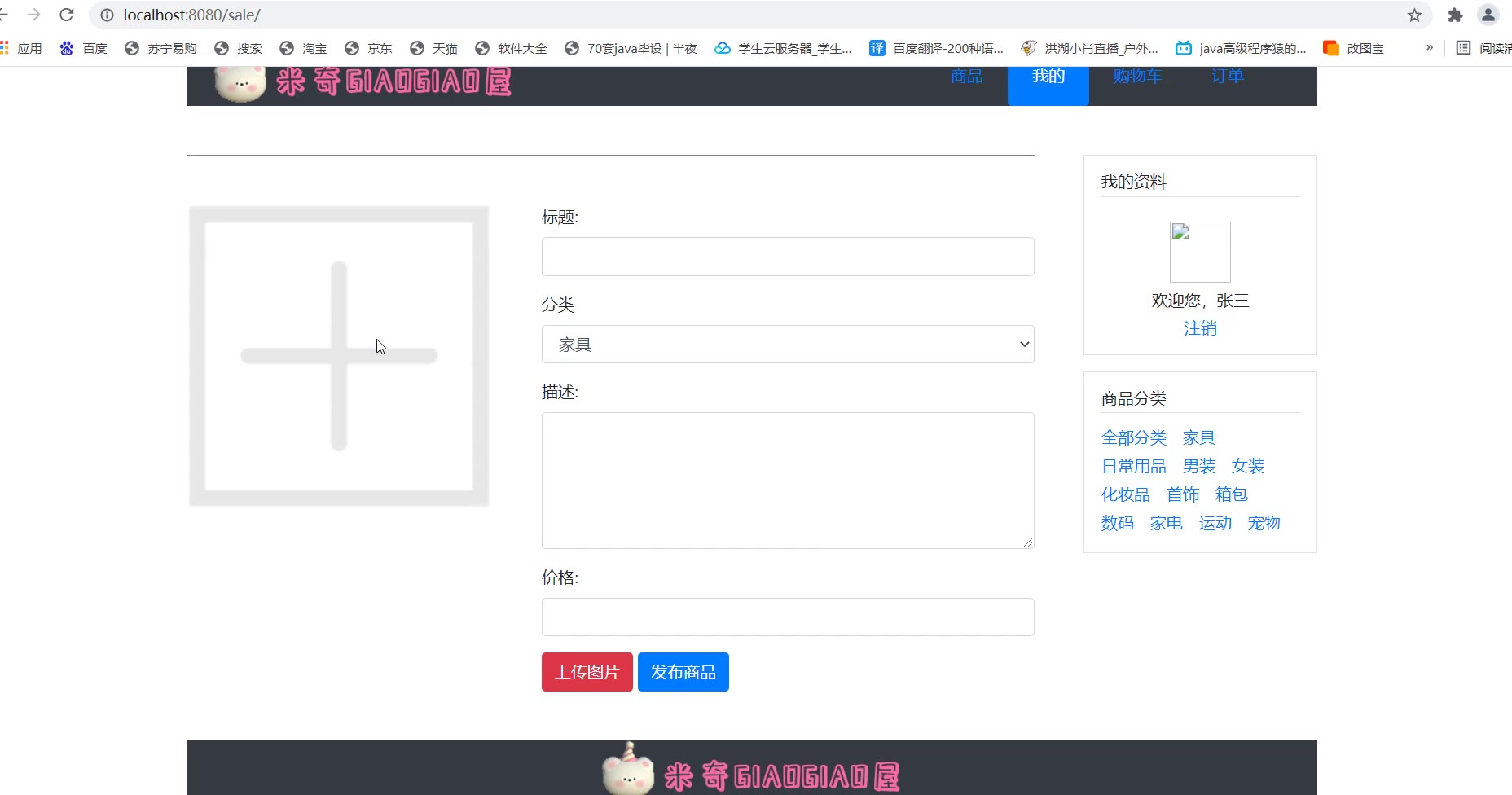This screenshot has height=795, width=1512.
Task: Select the 全部分类 category link
Action: click(1134, 437)
